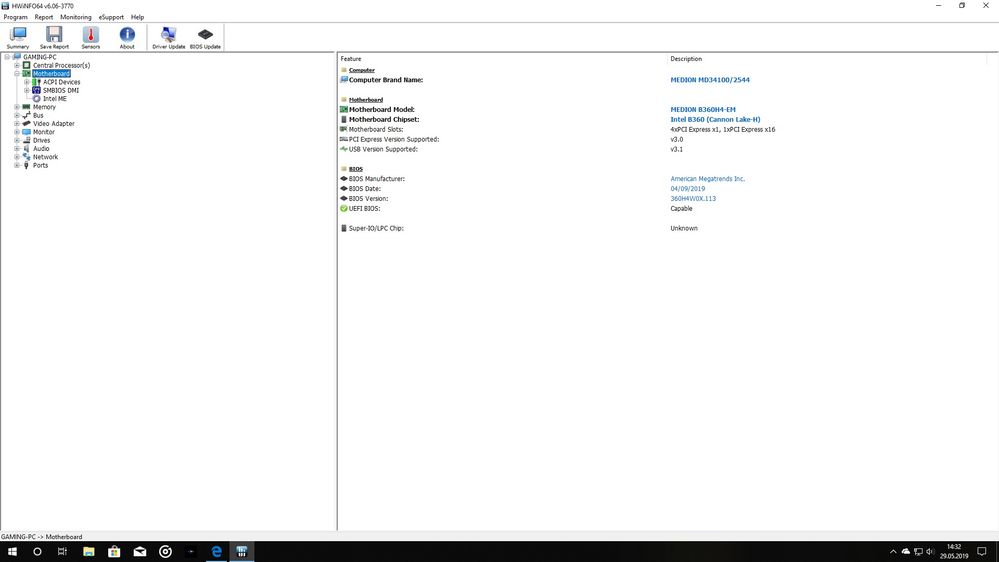The width and height of the screenshot is (999, 562).
Task: Click the Feature column header
Action: [x=351, y=59]
